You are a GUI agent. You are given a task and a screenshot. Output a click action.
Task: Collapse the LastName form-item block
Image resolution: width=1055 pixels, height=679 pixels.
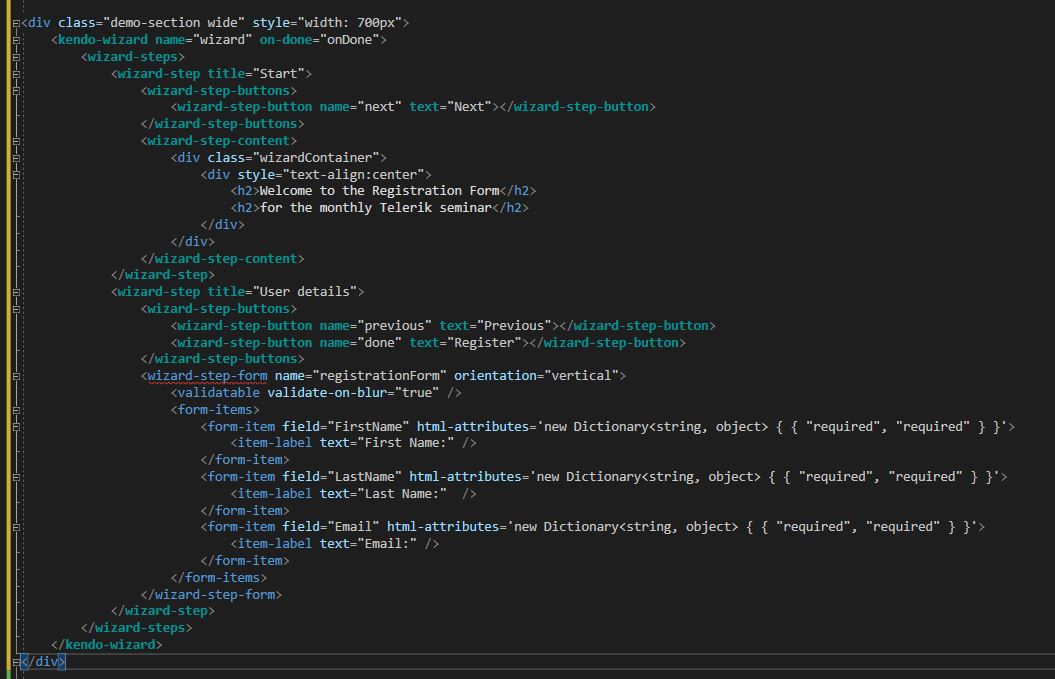click(x=16, y=477)
